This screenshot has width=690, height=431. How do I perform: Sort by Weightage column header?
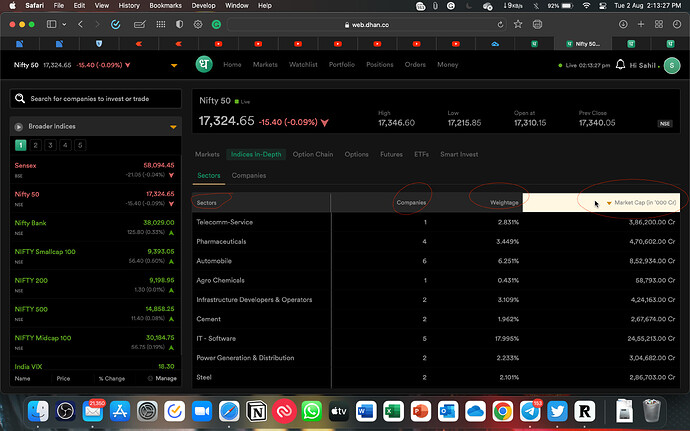point(504,203)
